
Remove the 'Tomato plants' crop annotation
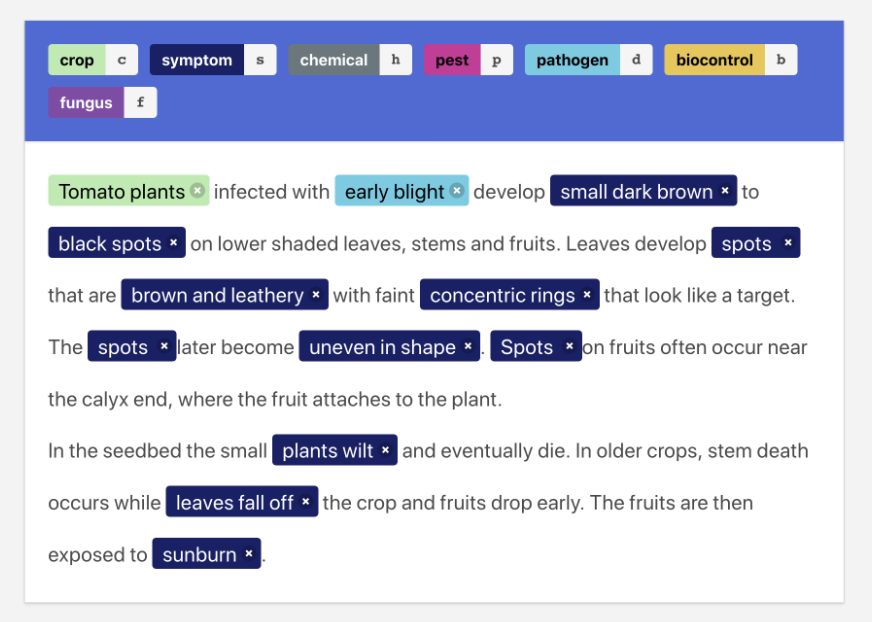197,191
